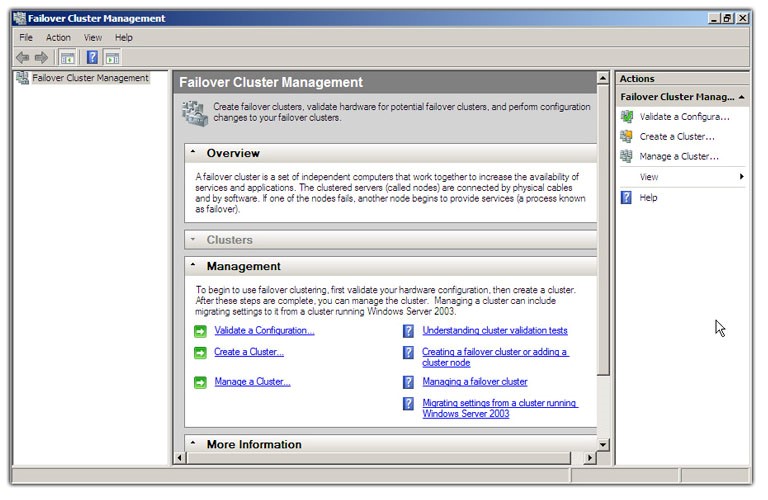Viewport: 768px width, 500px height.
Task: Open the Manage a Cluster... link
Action: click(x=252, y=381)
